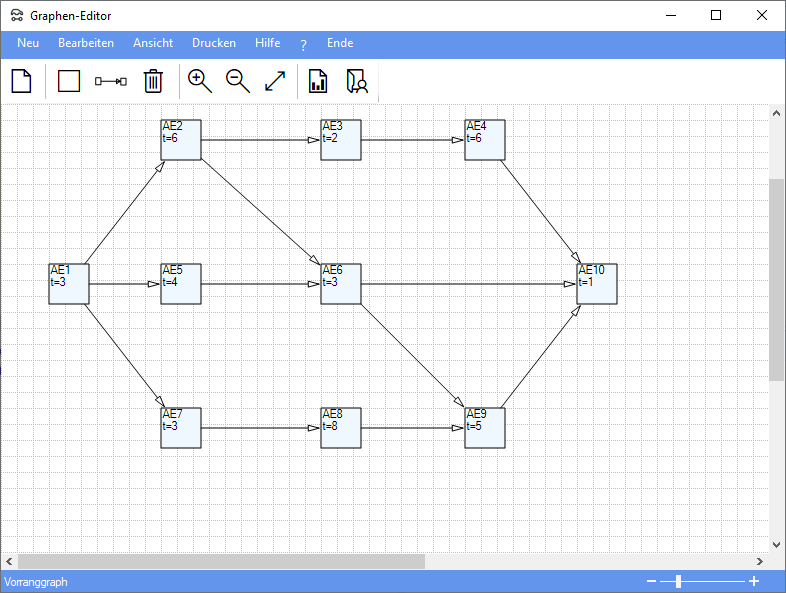
Task: Click the horizontal scrollbar right arrow
Action: (761, 561)
